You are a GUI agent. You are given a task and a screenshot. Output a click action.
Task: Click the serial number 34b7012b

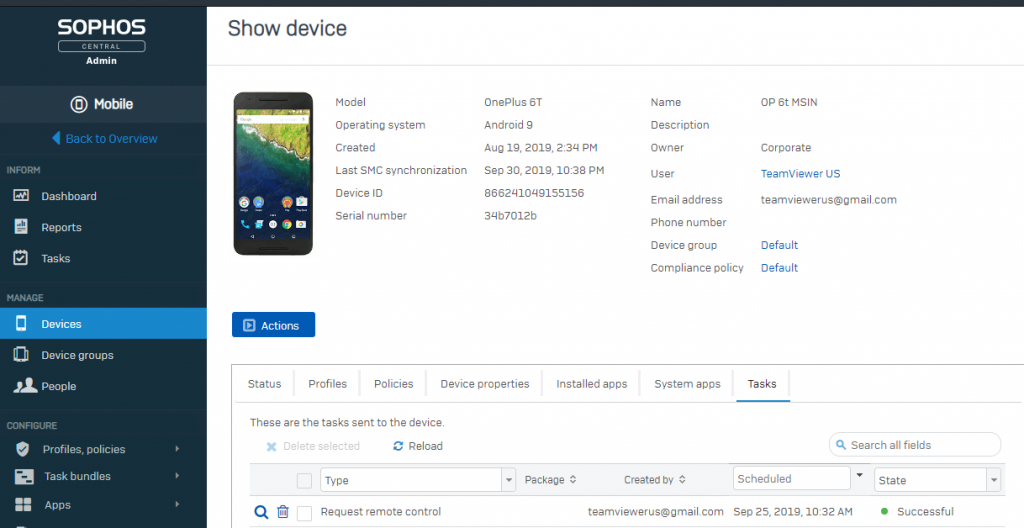(x=510, y=216)
